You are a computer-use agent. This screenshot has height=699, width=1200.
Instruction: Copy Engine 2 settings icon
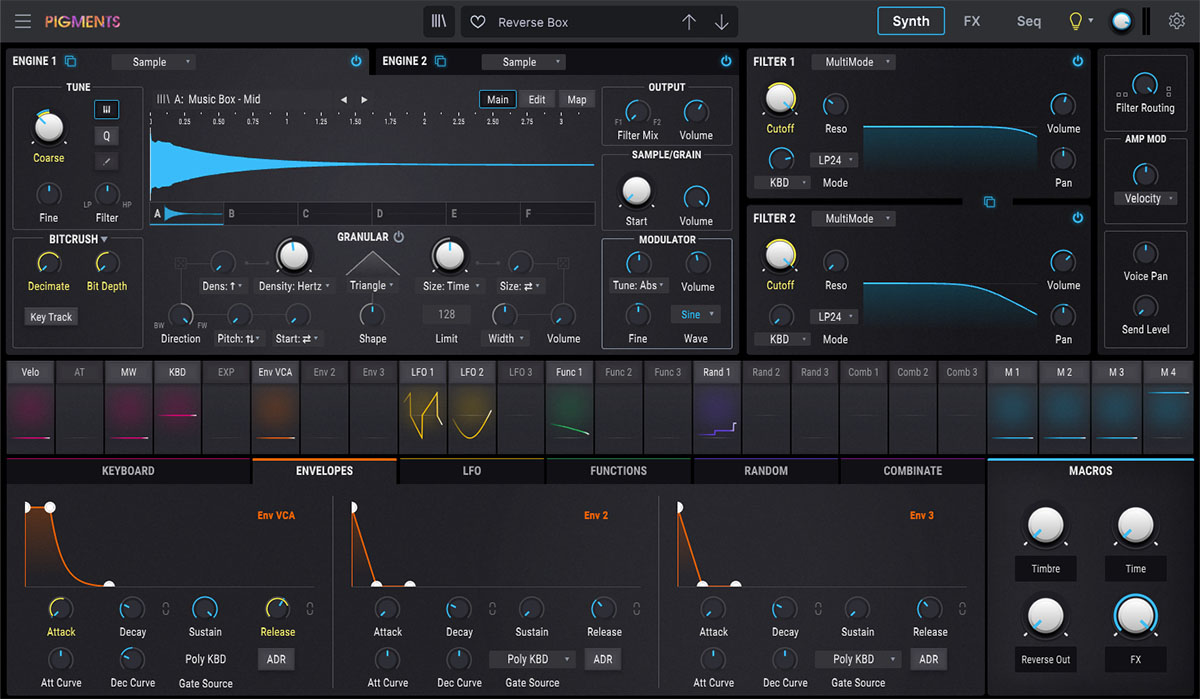click(440, 61)
